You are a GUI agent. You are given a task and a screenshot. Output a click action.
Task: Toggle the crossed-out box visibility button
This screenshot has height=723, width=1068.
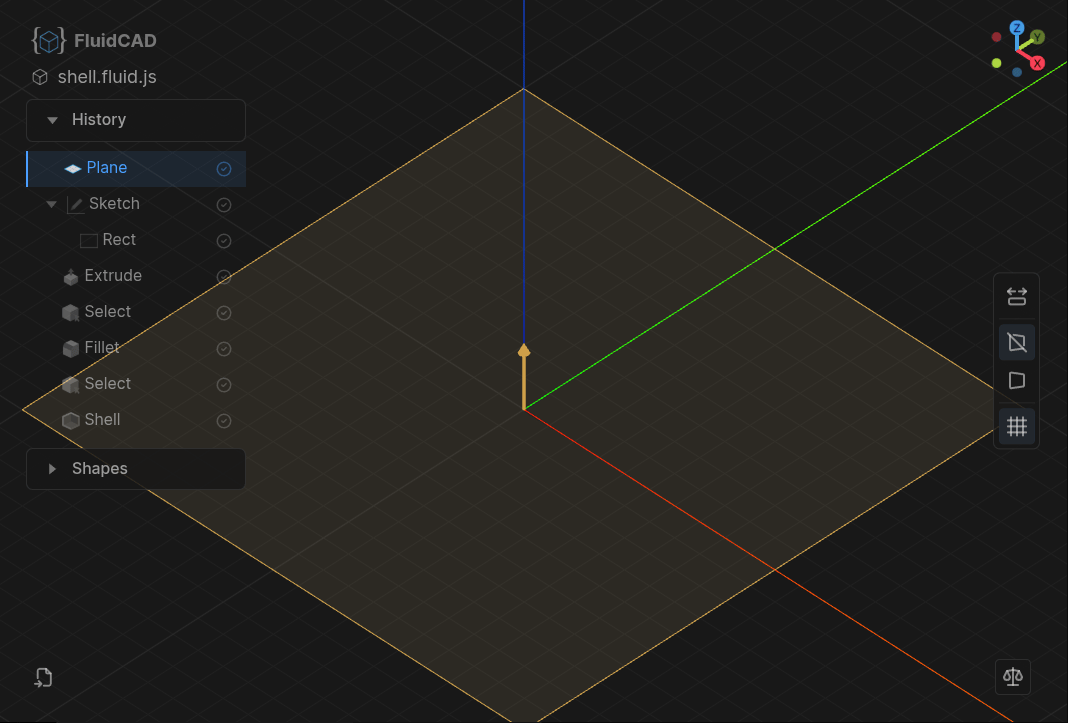tap(1017, 342)
